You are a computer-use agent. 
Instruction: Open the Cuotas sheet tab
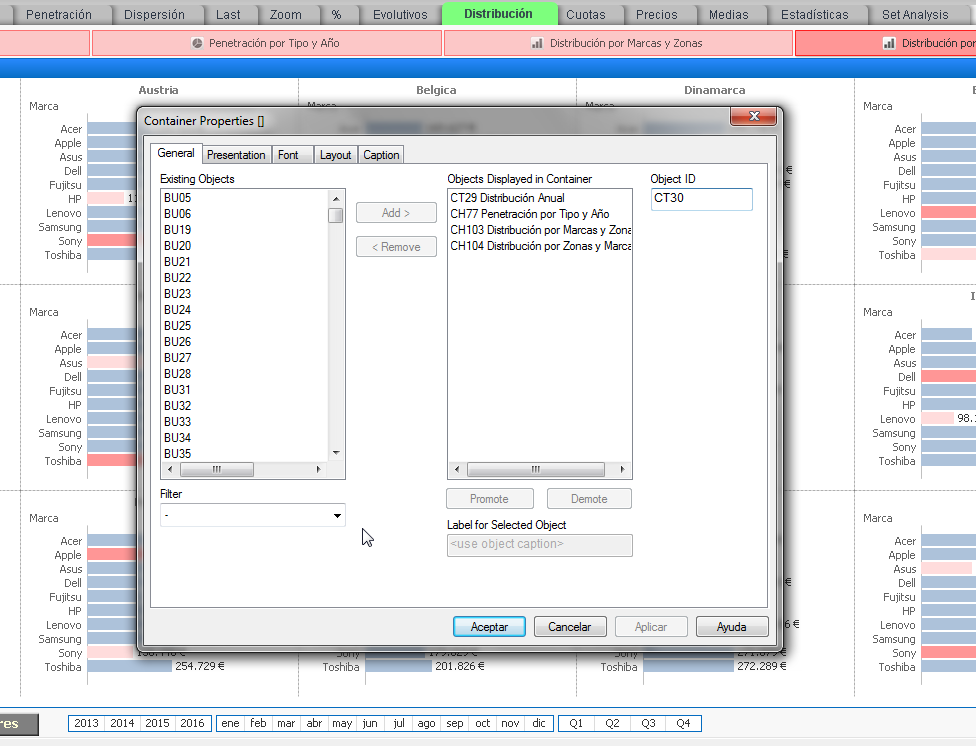[x=586, y=14]
